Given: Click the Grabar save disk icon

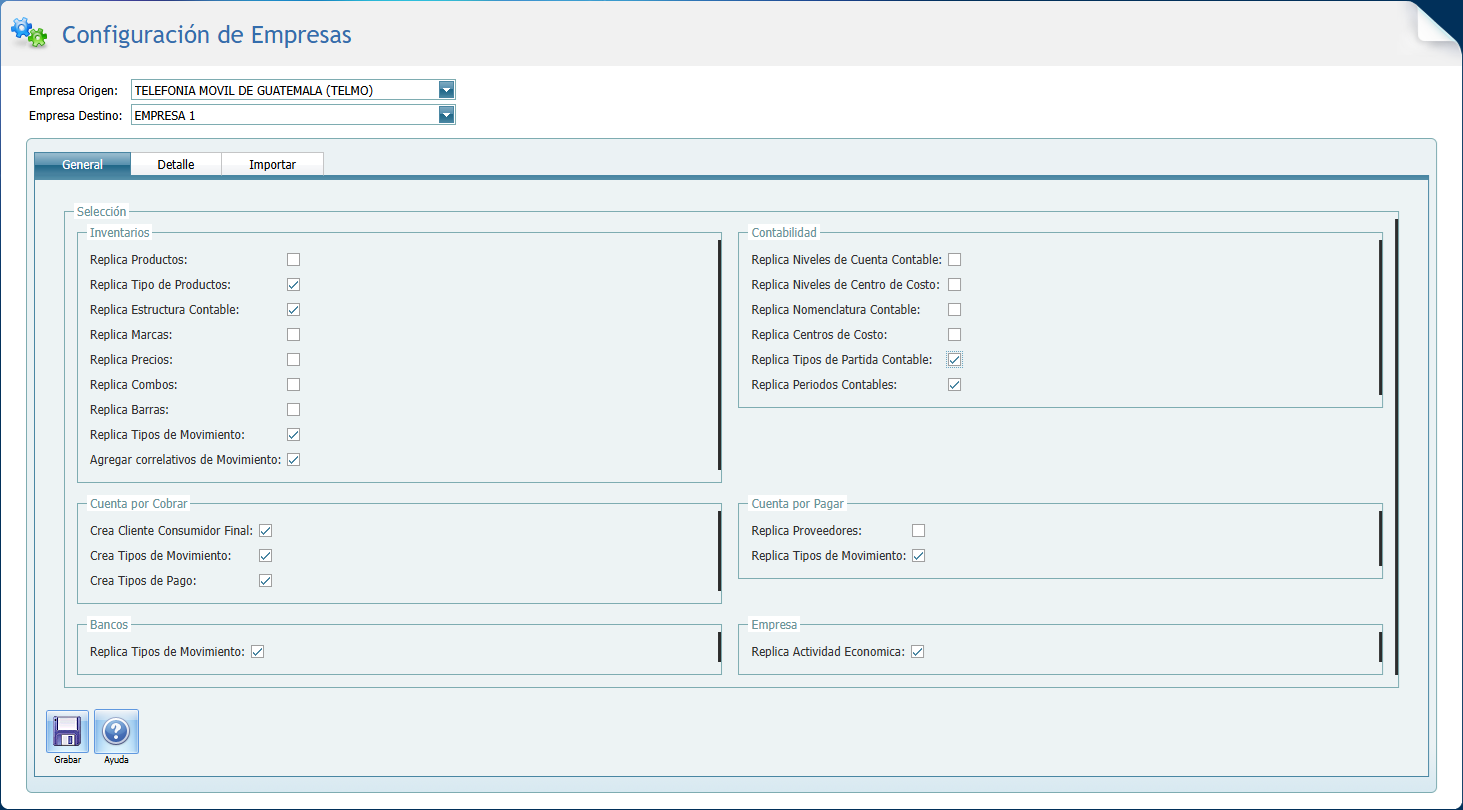Looking at the screenshot, I should (67, 732).
